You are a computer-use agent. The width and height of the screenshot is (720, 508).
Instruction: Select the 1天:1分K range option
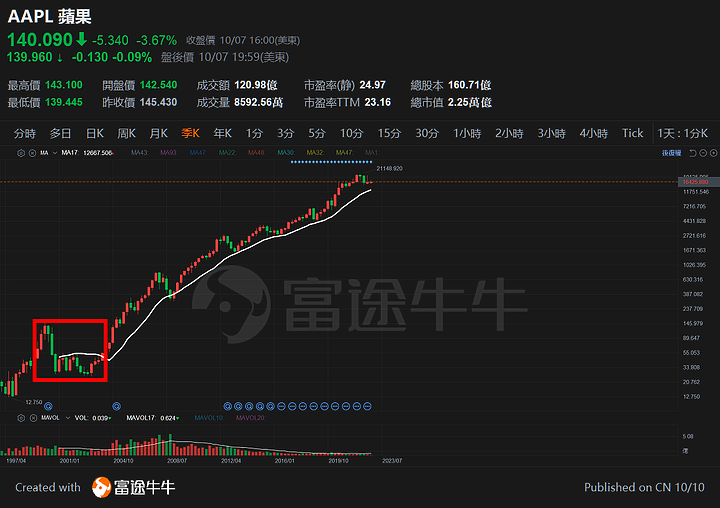682,134
